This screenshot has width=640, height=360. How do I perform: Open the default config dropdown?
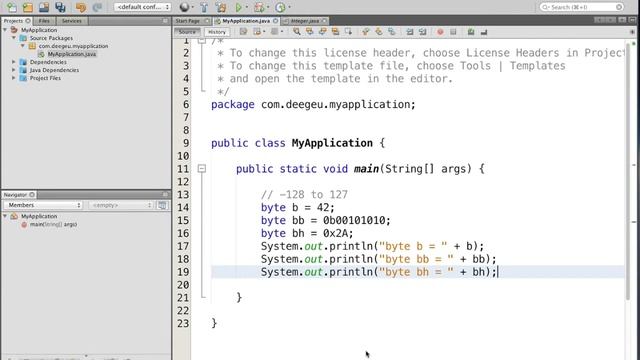(x=142, y=7)
